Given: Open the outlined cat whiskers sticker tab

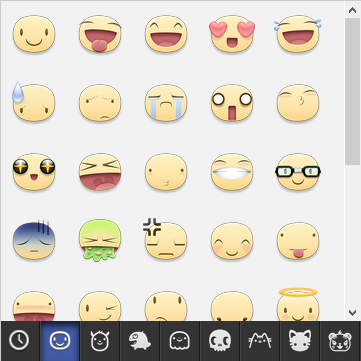Looking at the screenshot, I should [260, 341].
